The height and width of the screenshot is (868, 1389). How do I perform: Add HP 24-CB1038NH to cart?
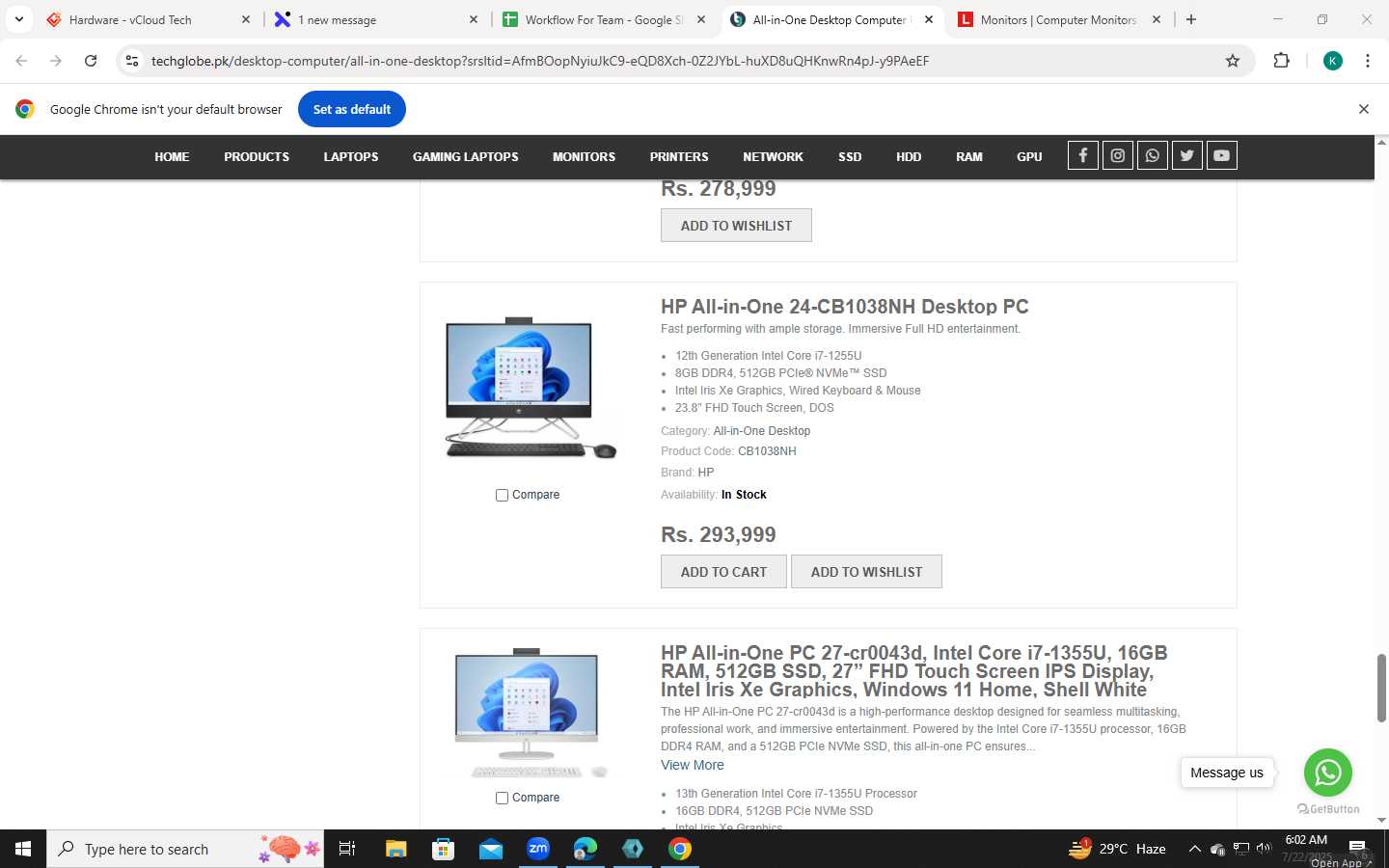pos(723,572)
